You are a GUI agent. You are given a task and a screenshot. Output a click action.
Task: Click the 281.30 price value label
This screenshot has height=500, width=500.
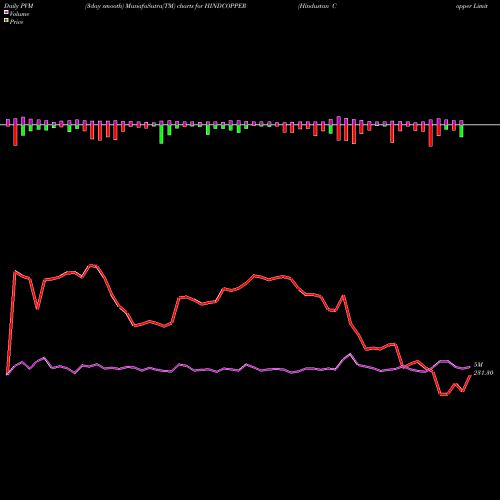point(483,373)
